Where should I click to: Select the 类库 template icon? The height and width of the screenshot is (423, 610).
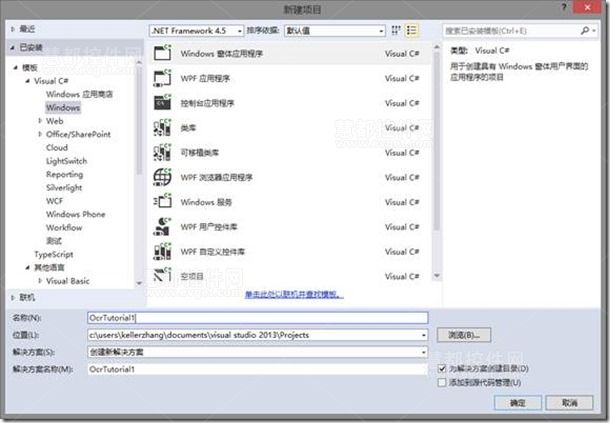pos(163,128)
